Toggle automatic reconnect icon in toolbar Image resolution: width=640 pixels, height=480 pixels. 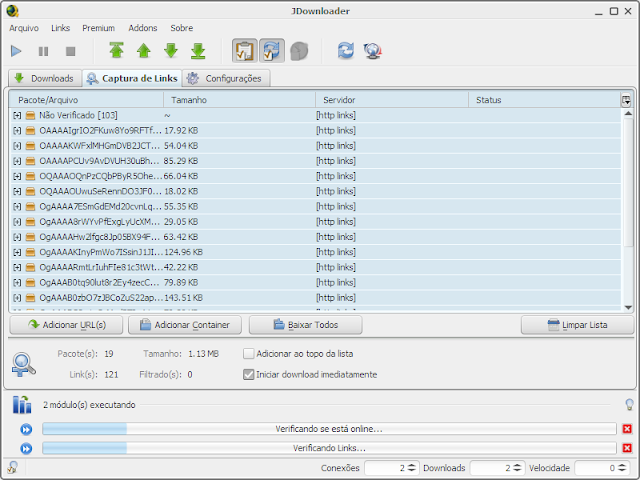click(x=272, y=51)
